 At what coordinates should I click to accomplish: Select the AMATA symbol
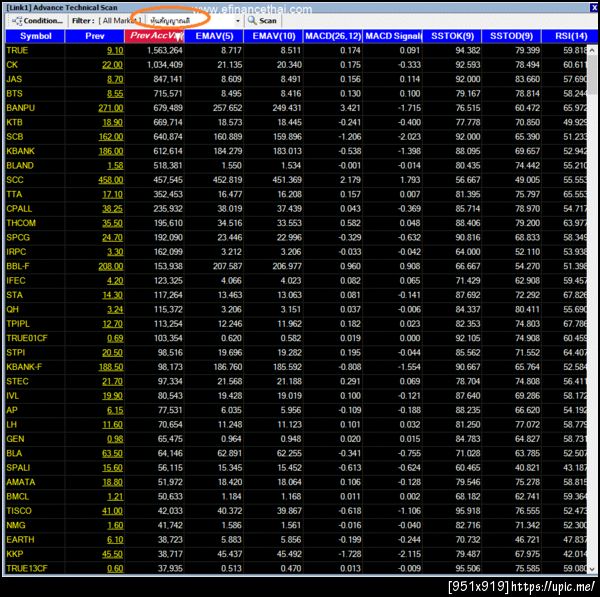pos(21,482)
